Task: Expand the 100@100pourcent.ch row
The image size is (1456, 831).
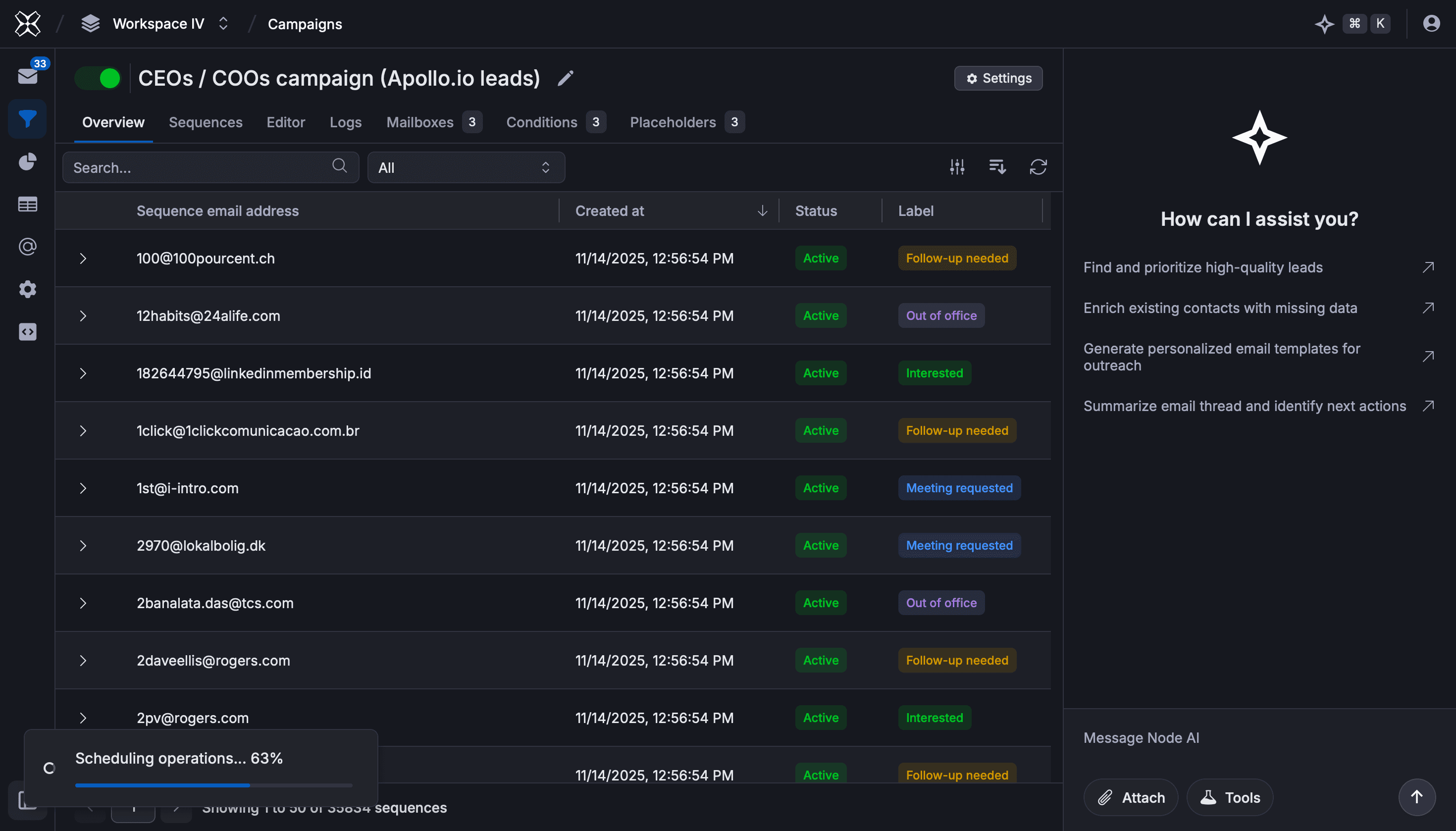Action: [x=83, y=259]
